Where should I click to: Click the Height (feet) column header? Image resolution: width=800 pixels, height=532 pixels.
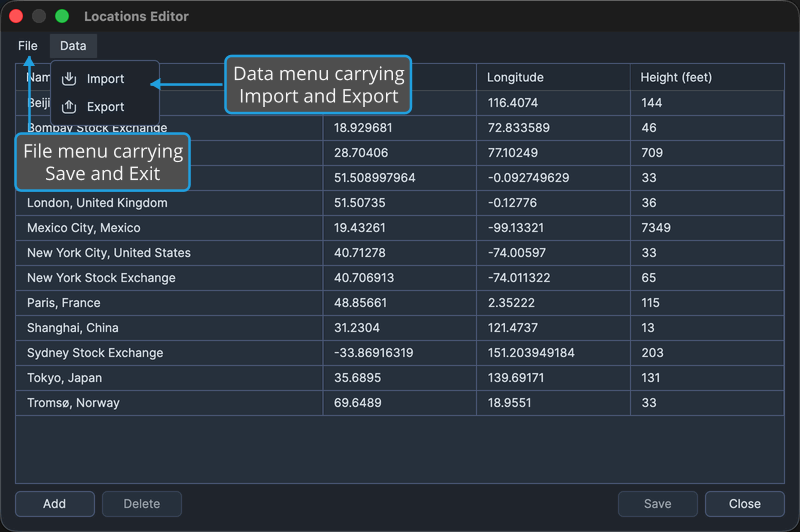click(x=707, y=78)
